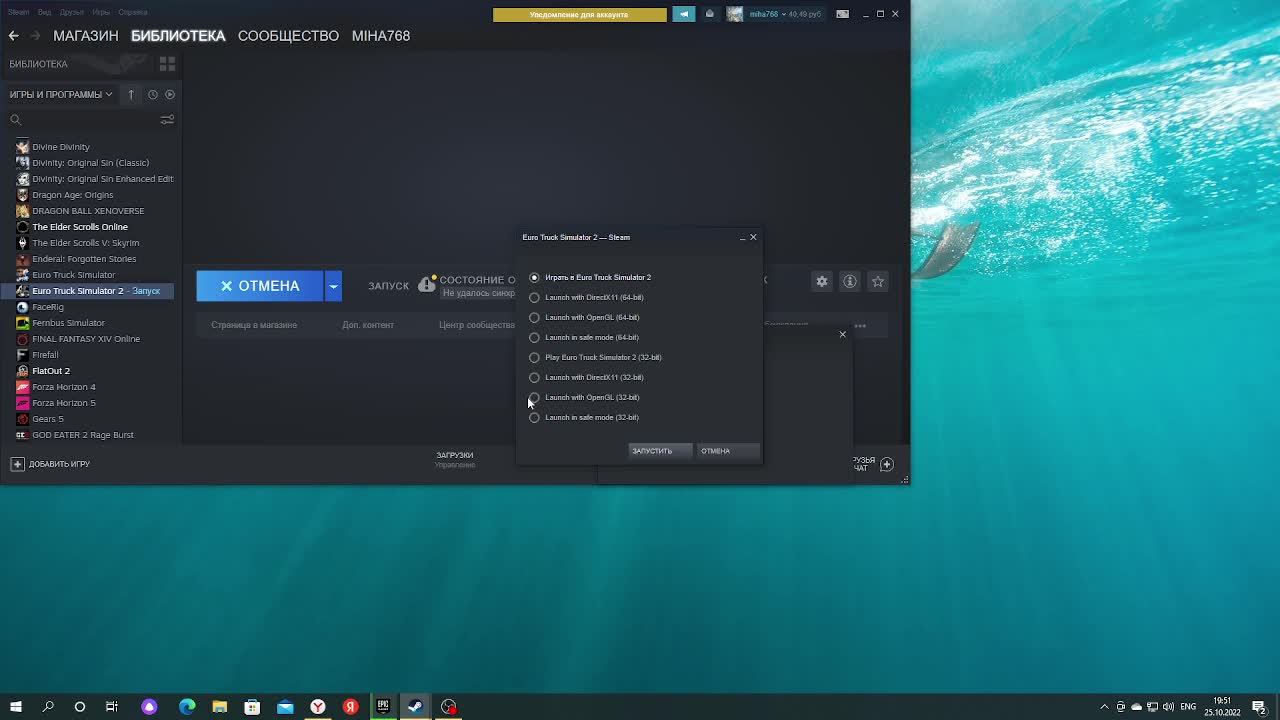1280x720 pixels.
Task: Click БИБЛИОТЕКА home header in sidebar
Action: point(39,64)
